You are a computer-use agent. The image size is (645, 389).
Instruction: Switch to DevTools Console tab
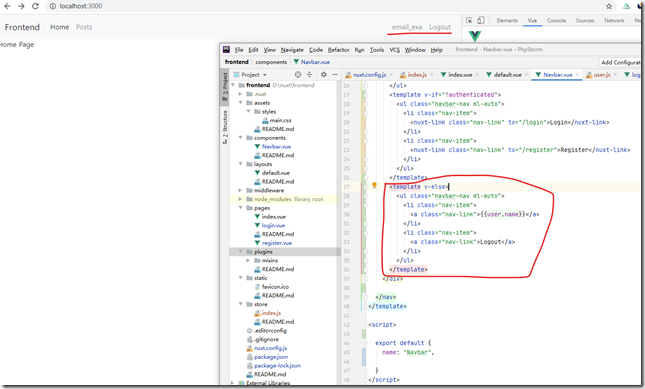coord(556,21)
